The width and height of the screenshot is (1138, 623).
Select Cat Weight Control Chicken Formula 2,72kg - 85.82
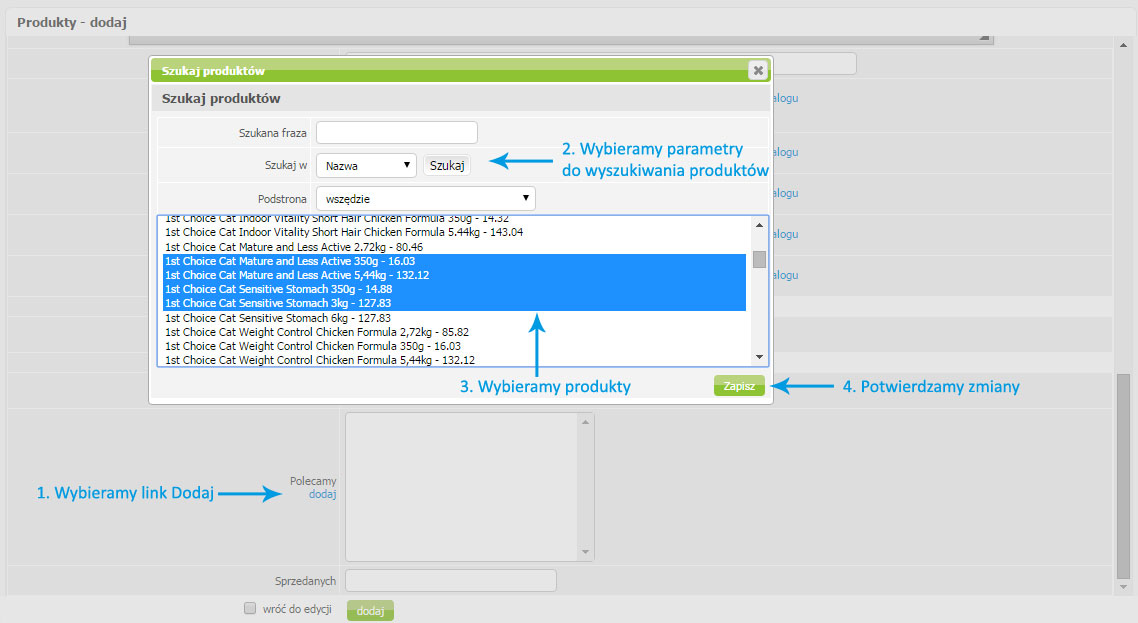click(454, 332)
